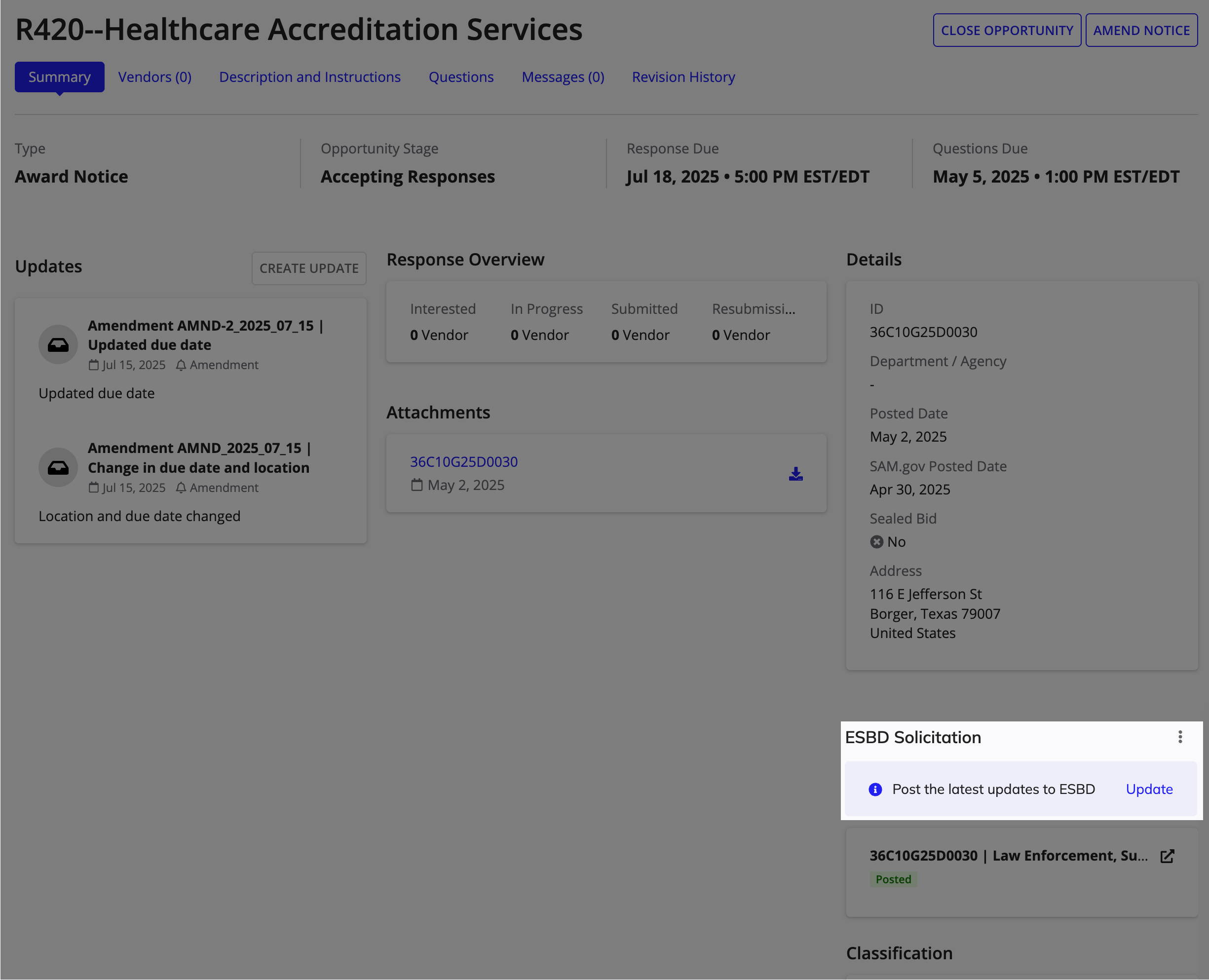The width and height of the screenshot is (1209, 980).
Task: Click inbox icon for Change in due date amendment
Action: [58, 467]
